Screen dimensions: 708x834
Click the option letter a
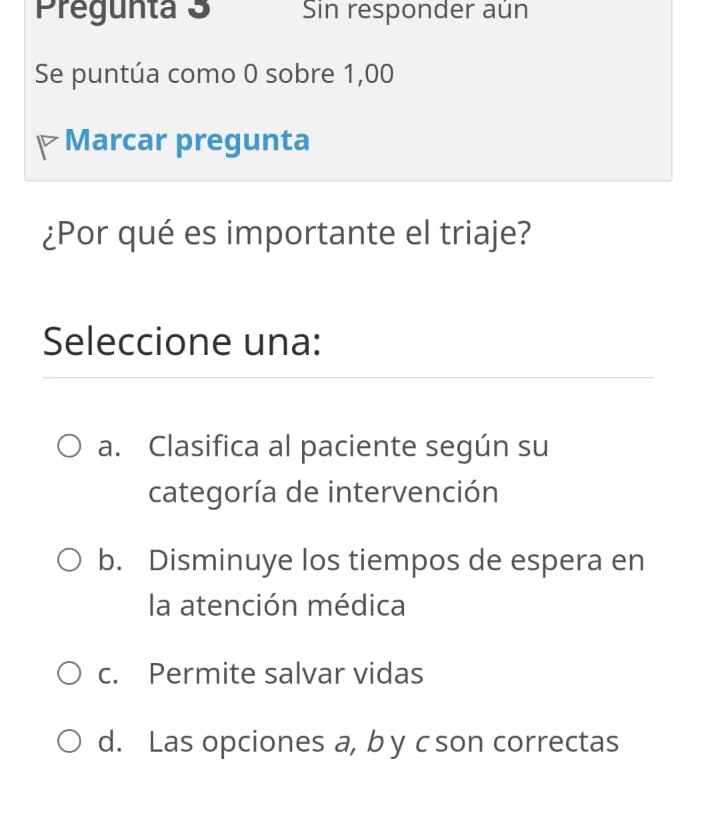[x=106, y=447]
